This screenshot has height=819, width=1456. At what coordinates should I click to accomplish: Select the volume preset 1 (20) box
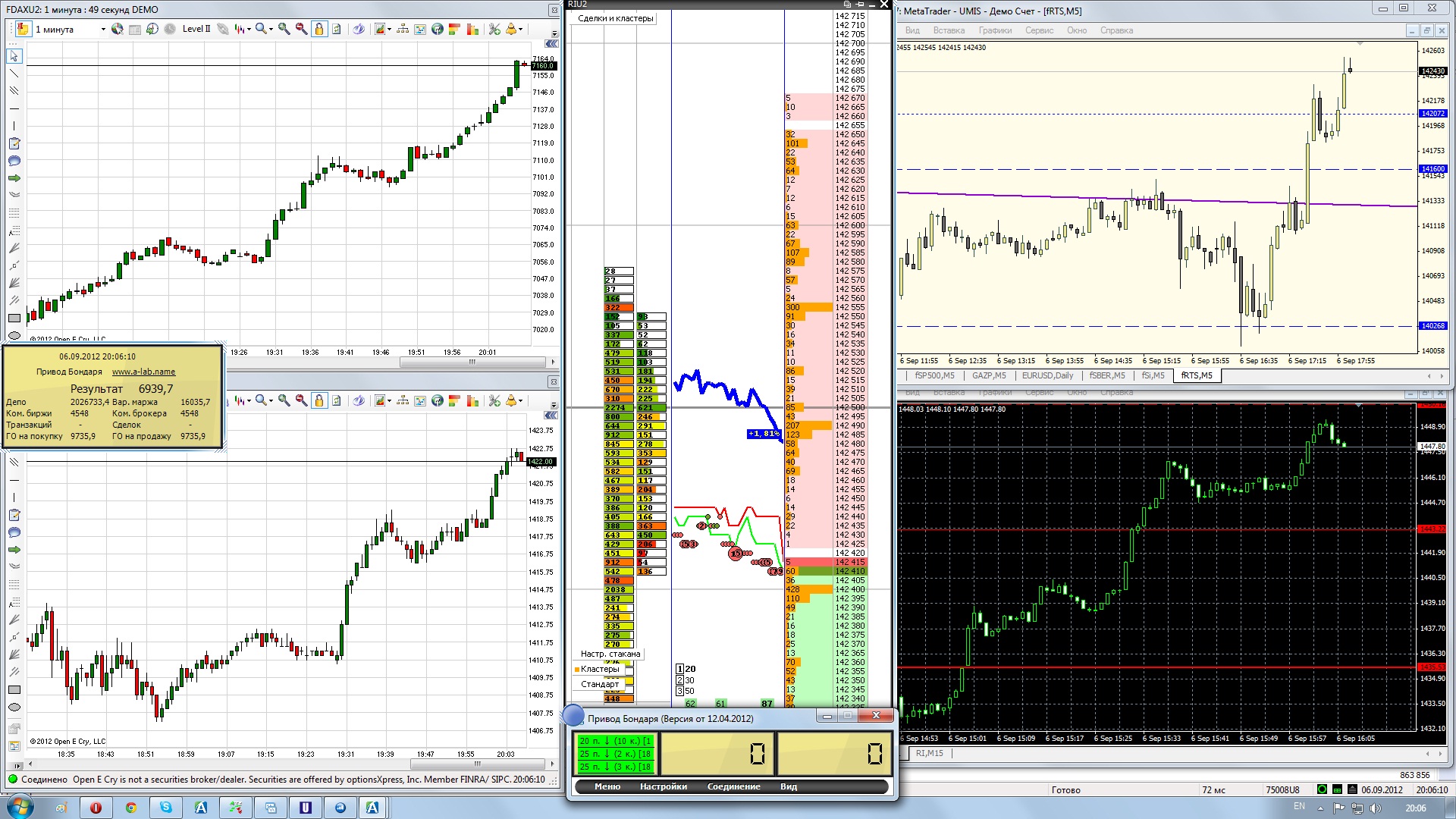pyautogui.click(x=680, y=669)
